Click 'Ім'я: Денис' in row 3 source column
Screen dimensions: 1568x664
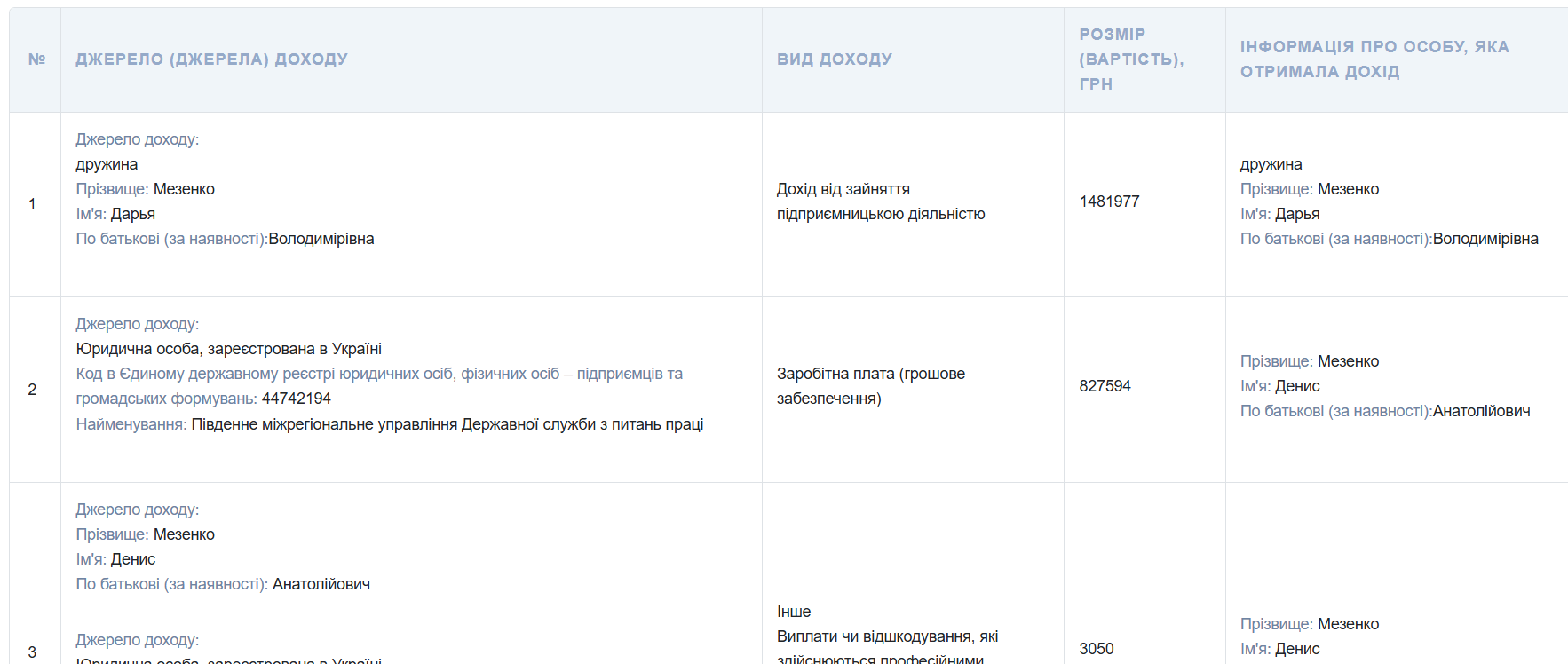115,559
